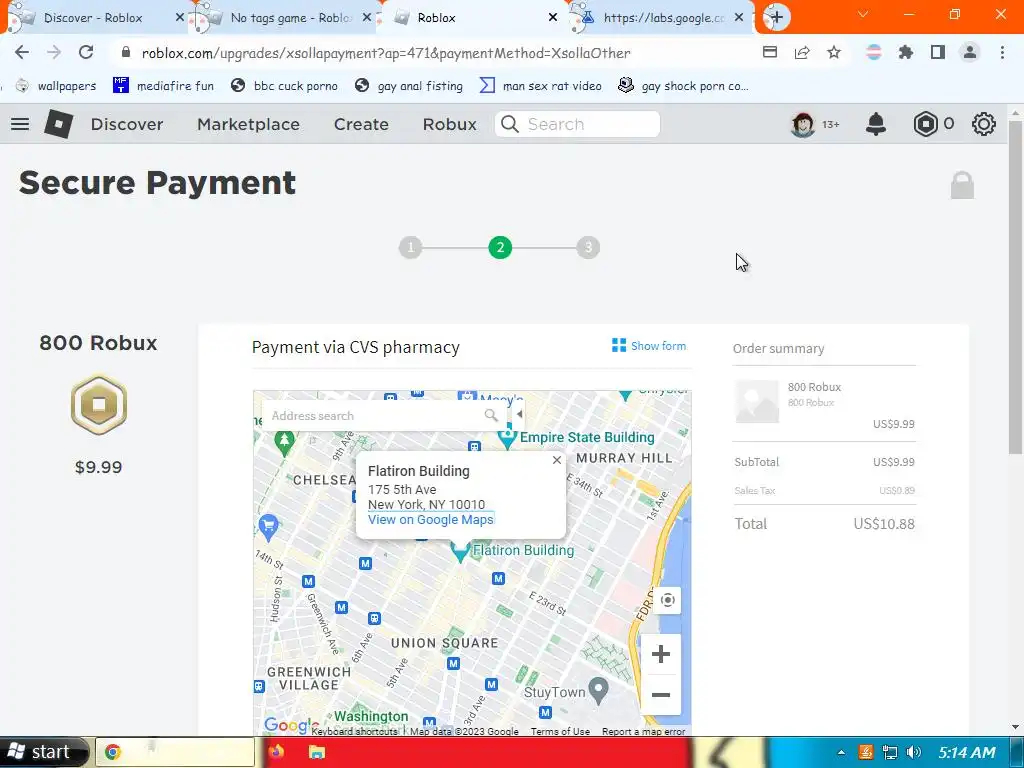This screenshot has height=768, width=1024.
Task: Click Report a map error link
Action: click(x=643, y=731)
